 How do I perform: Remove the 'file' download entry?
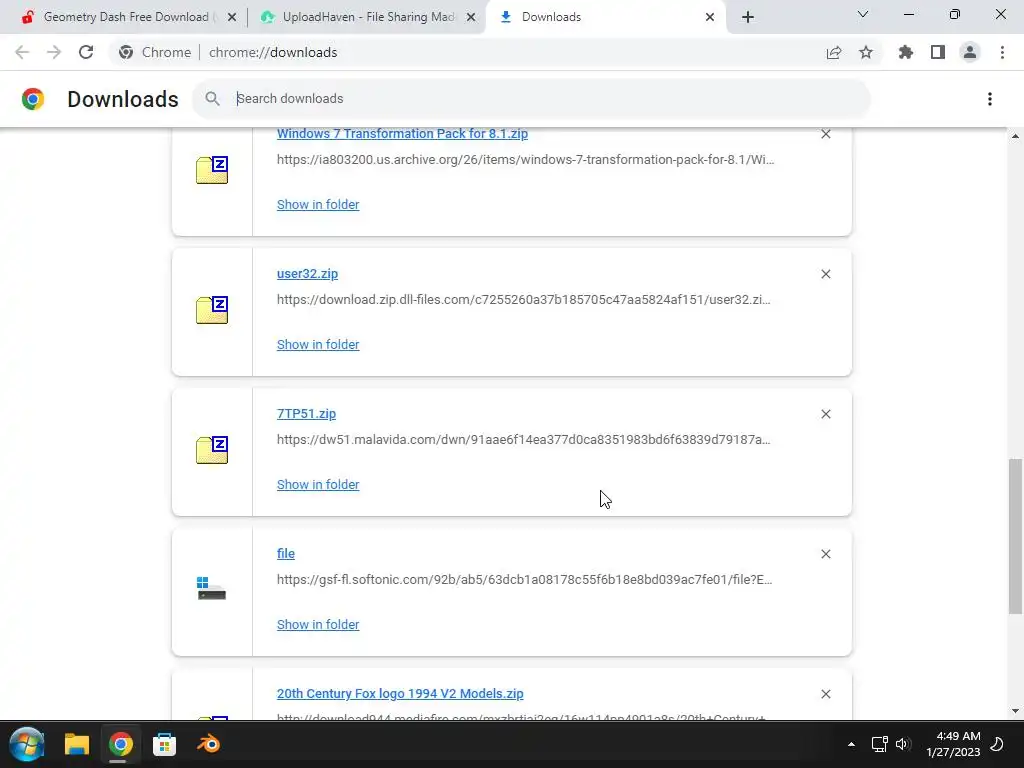(825, 554)
